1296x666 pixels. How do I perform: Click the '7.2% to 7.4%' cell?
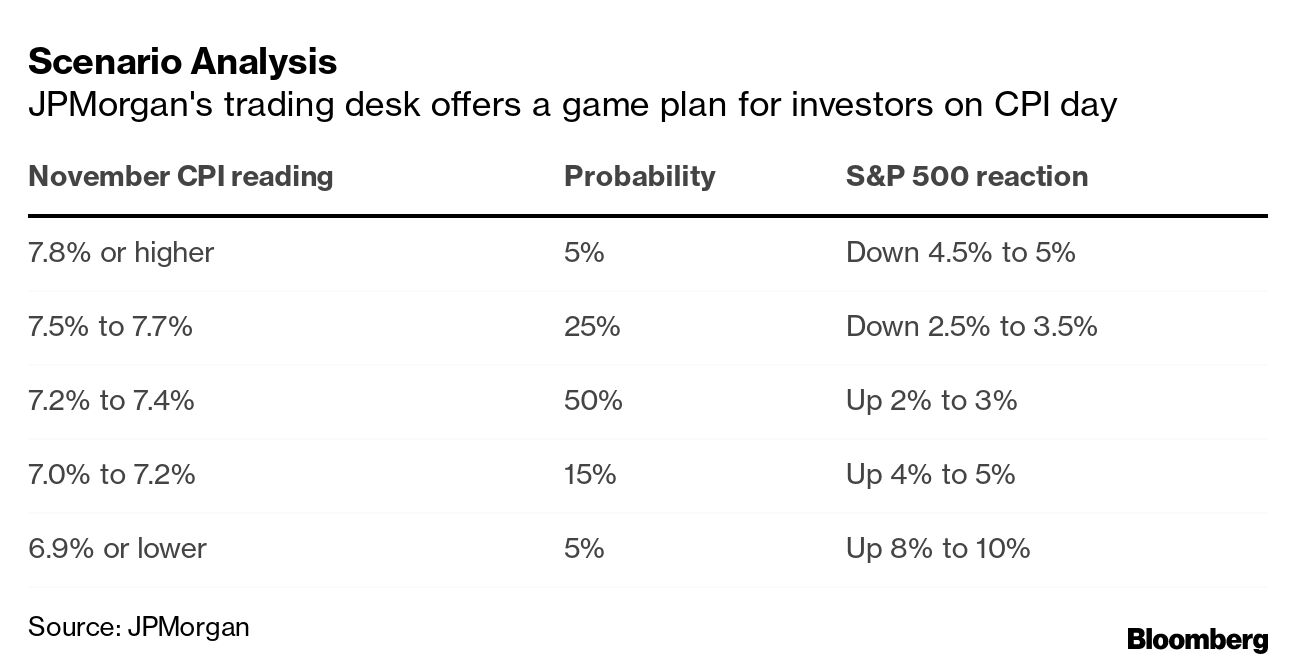point(111,400)
